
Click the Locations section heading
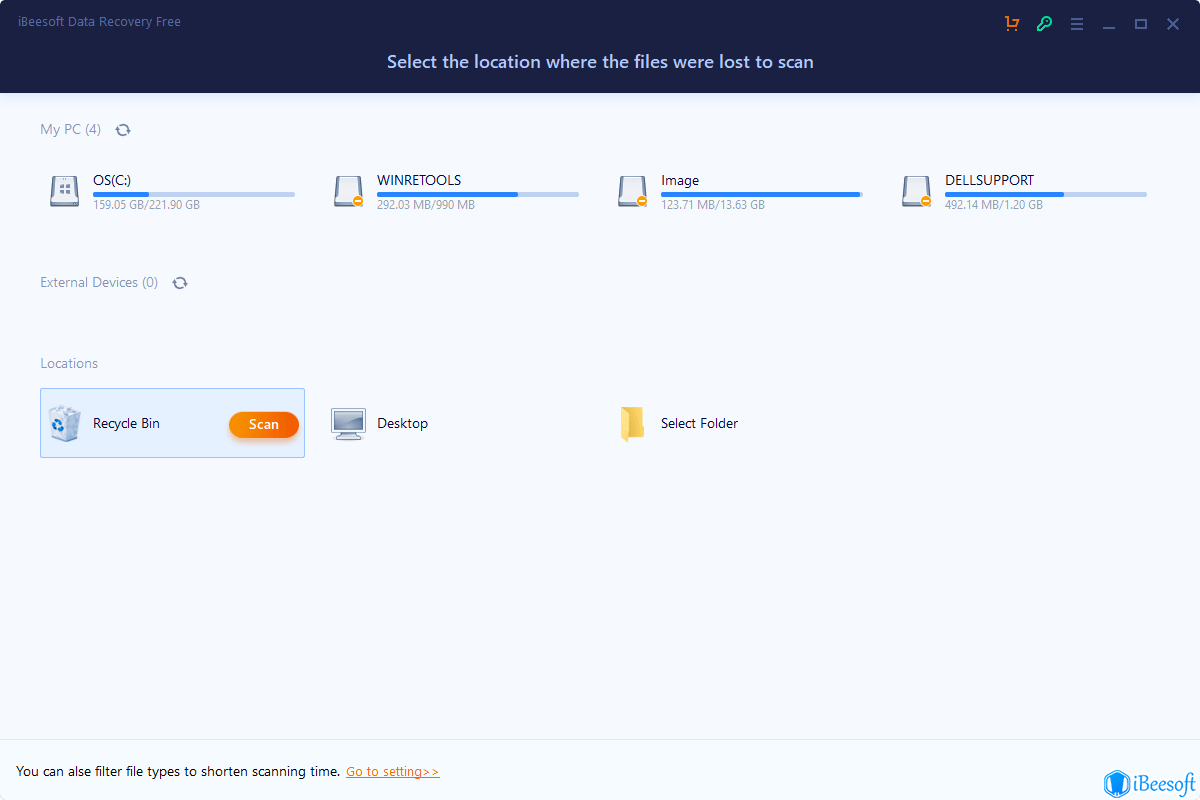pos(69,363)
